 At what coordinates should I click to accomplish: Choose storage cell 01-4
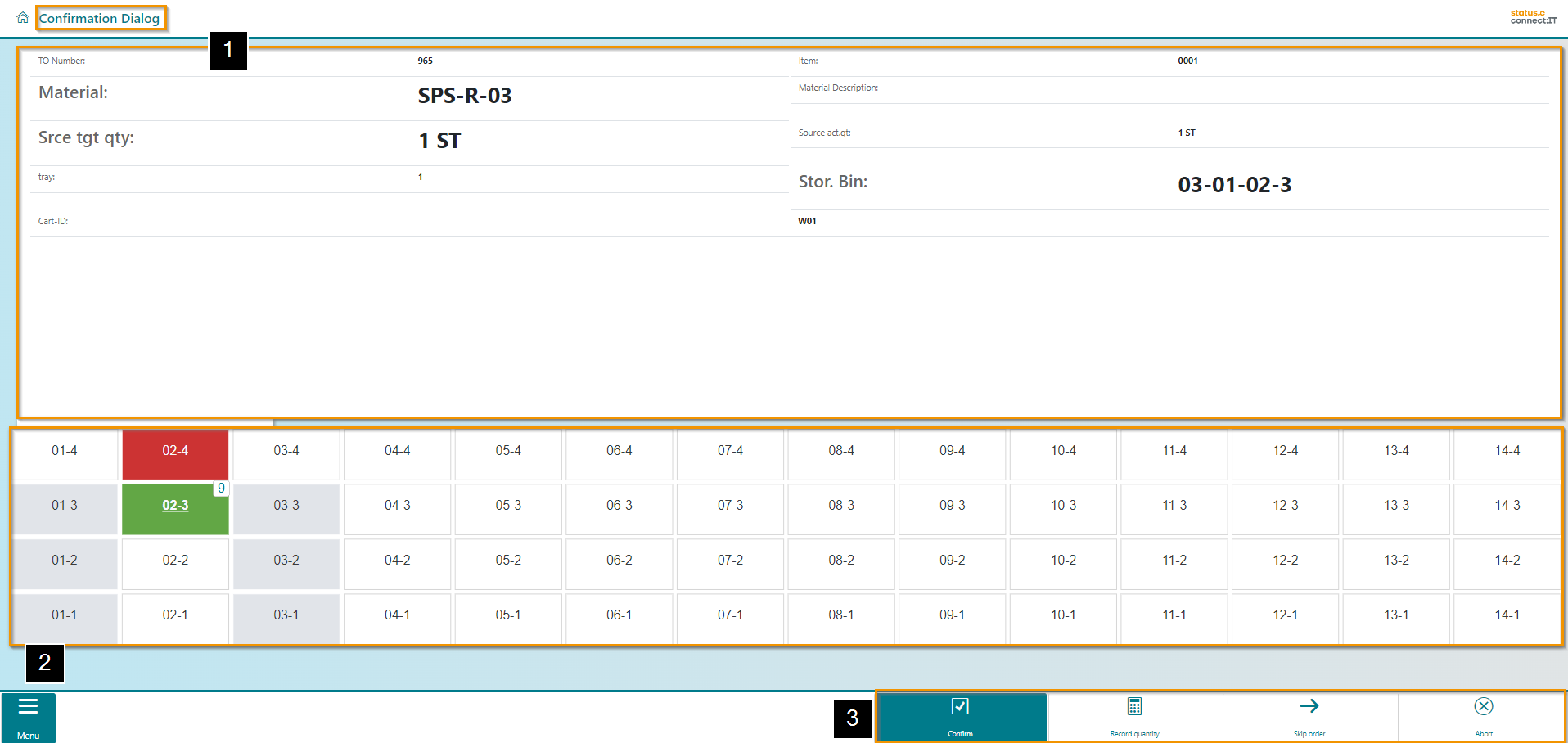65,451
